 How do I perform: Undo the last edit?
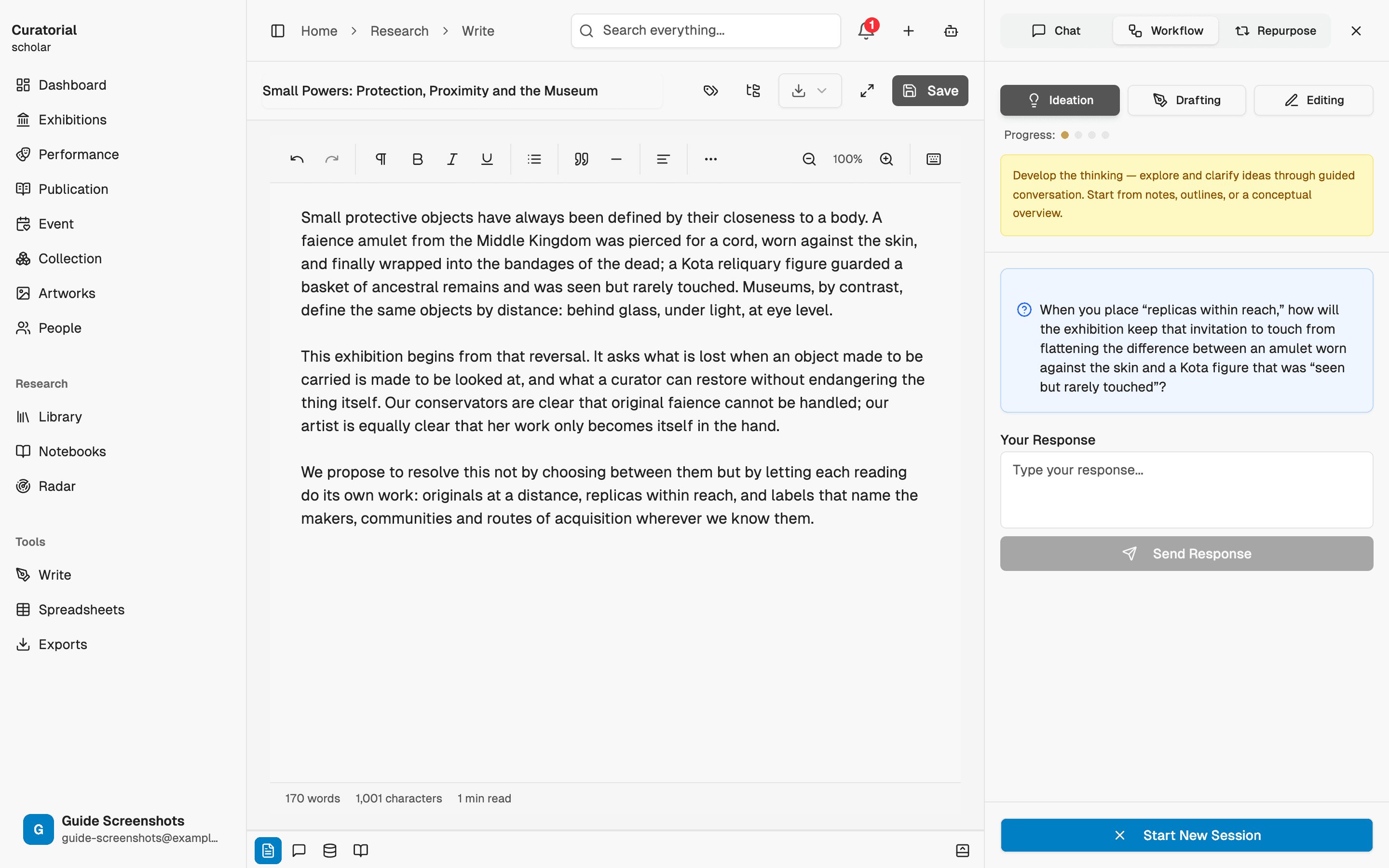(x=297, y=159)
